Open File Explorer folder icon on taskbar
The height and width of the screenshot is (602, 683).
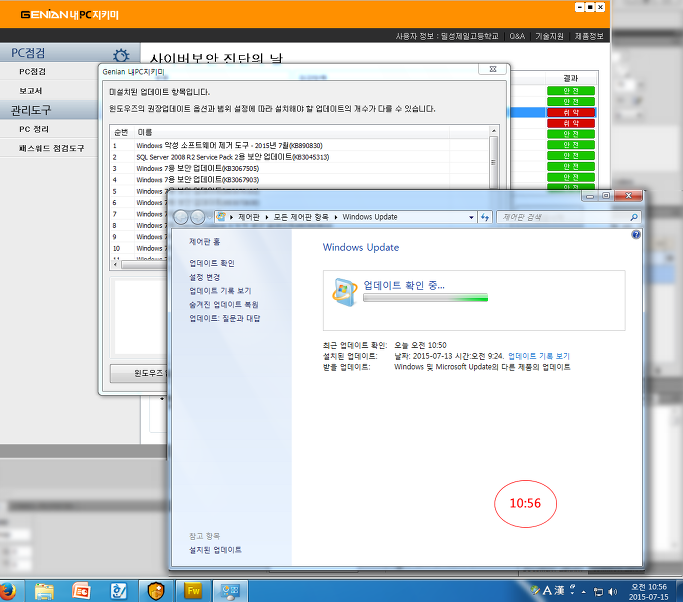click(44, 591)
